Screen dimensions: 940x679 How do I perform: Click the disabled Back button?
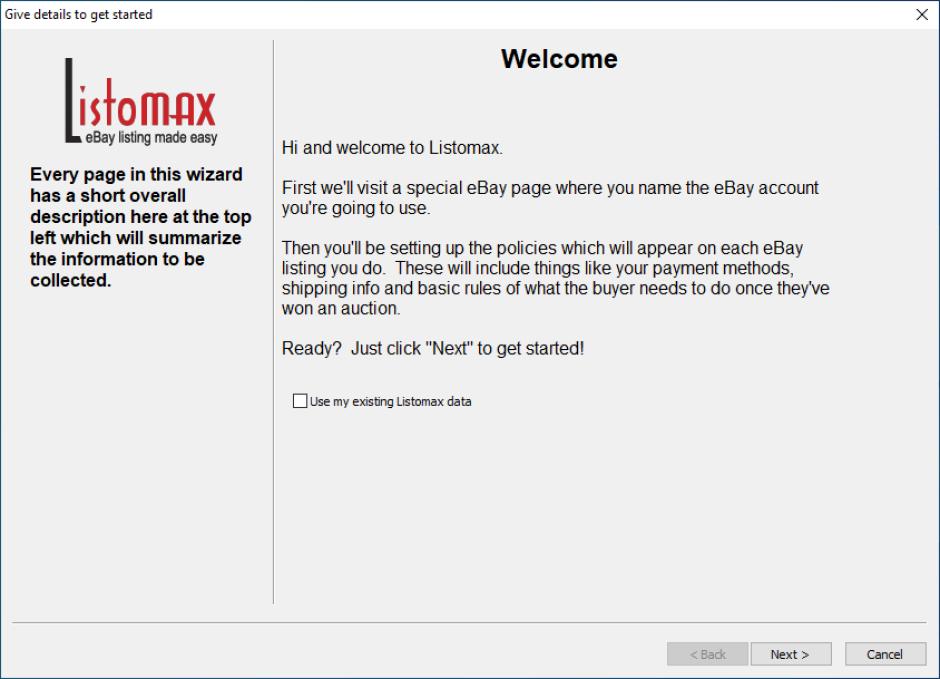(707, 654)
